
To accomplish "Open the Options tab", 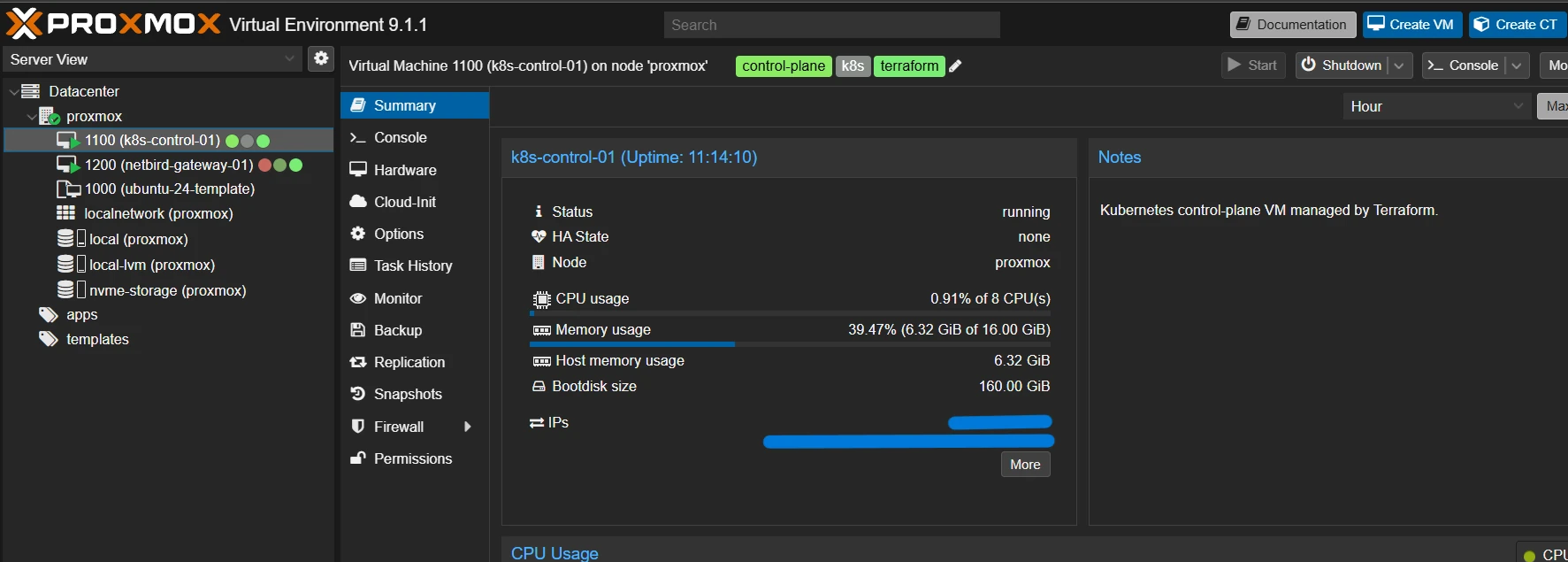I will coord(415,234).
